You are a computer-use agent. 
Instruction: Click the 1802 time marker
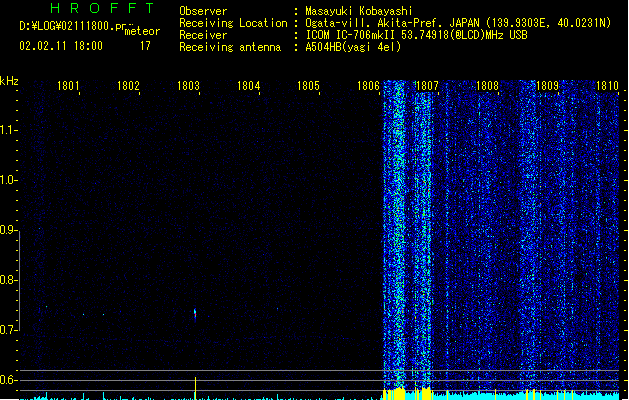[128, 86]
